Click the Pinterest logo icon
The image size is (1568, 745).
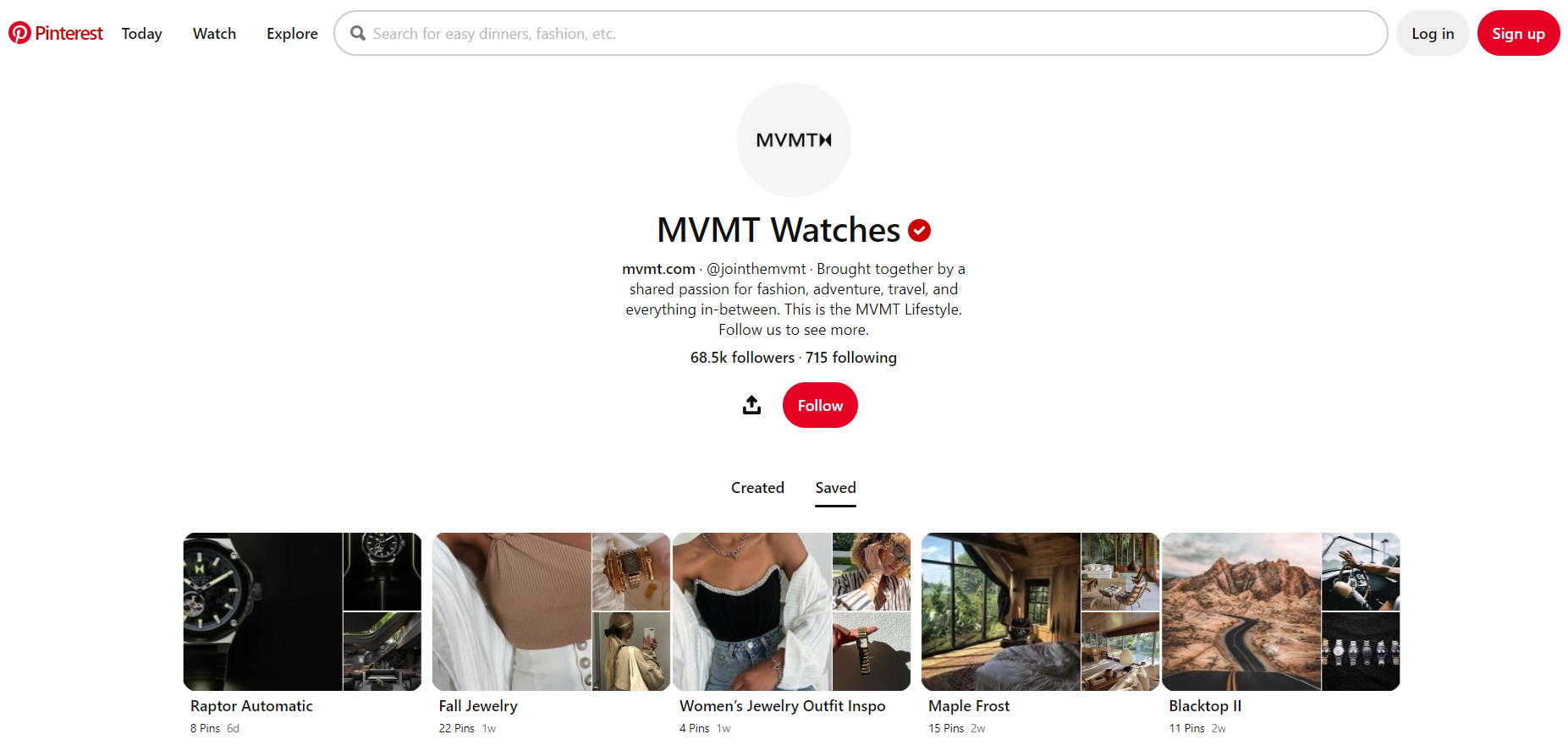tap(19, 33)
